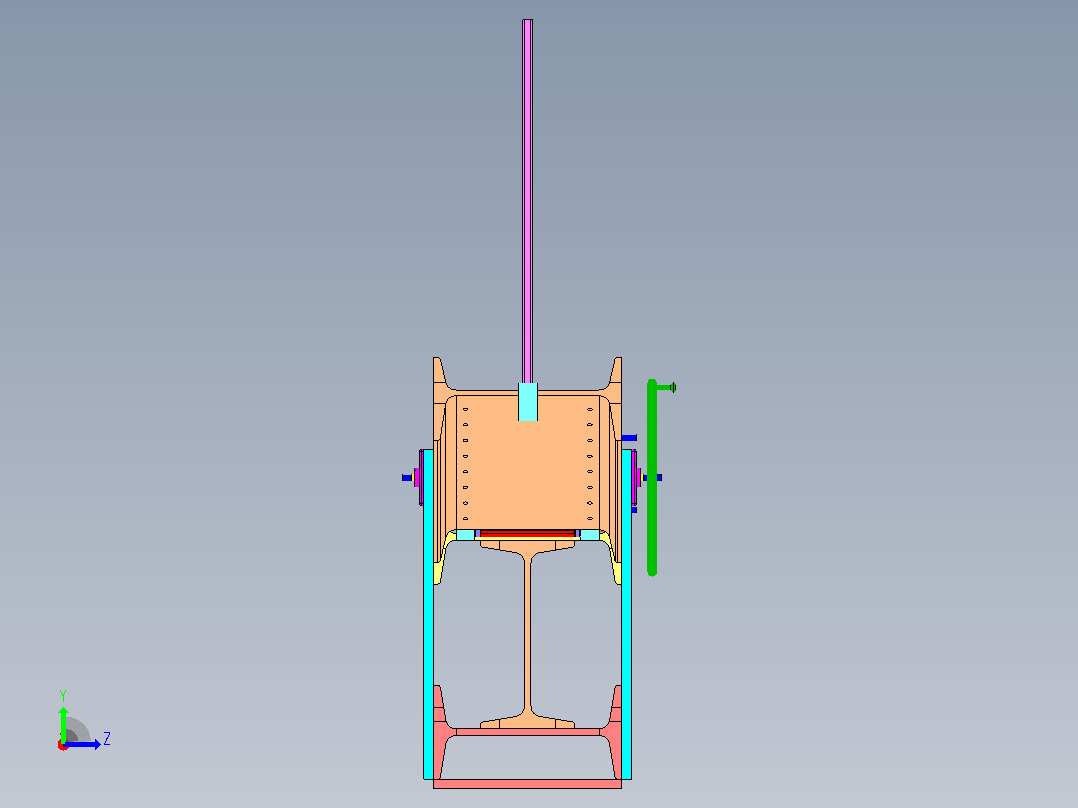Select the tall pink vertical rod
The image size is (1078, 808).
coord(527,201)
